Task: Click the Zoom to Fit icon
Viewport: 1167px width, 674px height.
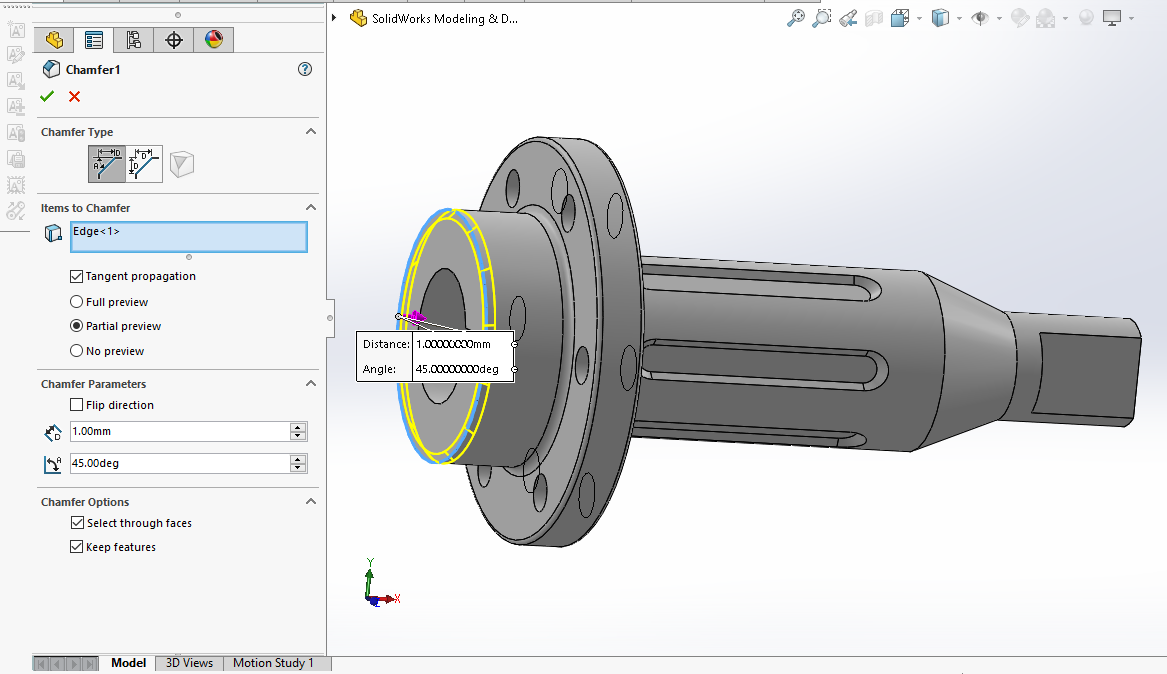Action: click(796, 18)
